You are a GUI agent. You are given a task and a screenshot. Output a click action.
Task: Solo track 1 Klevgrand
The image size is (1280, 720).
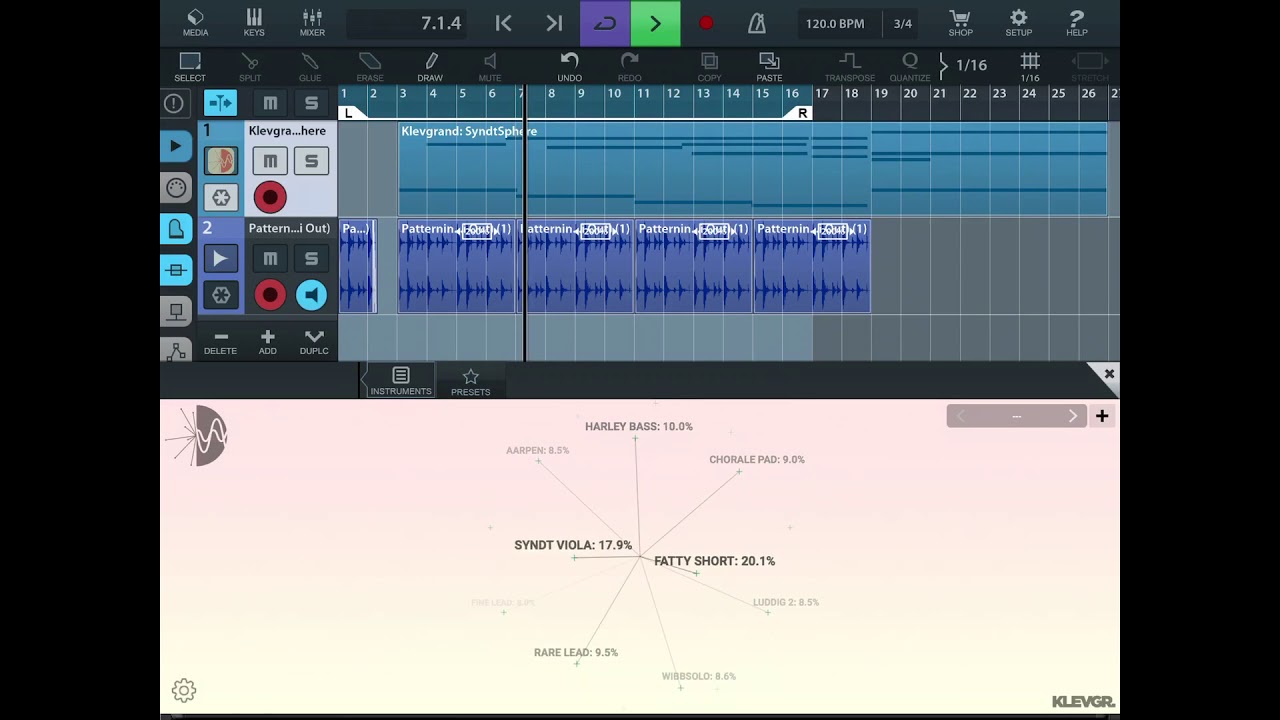[311, 160]
